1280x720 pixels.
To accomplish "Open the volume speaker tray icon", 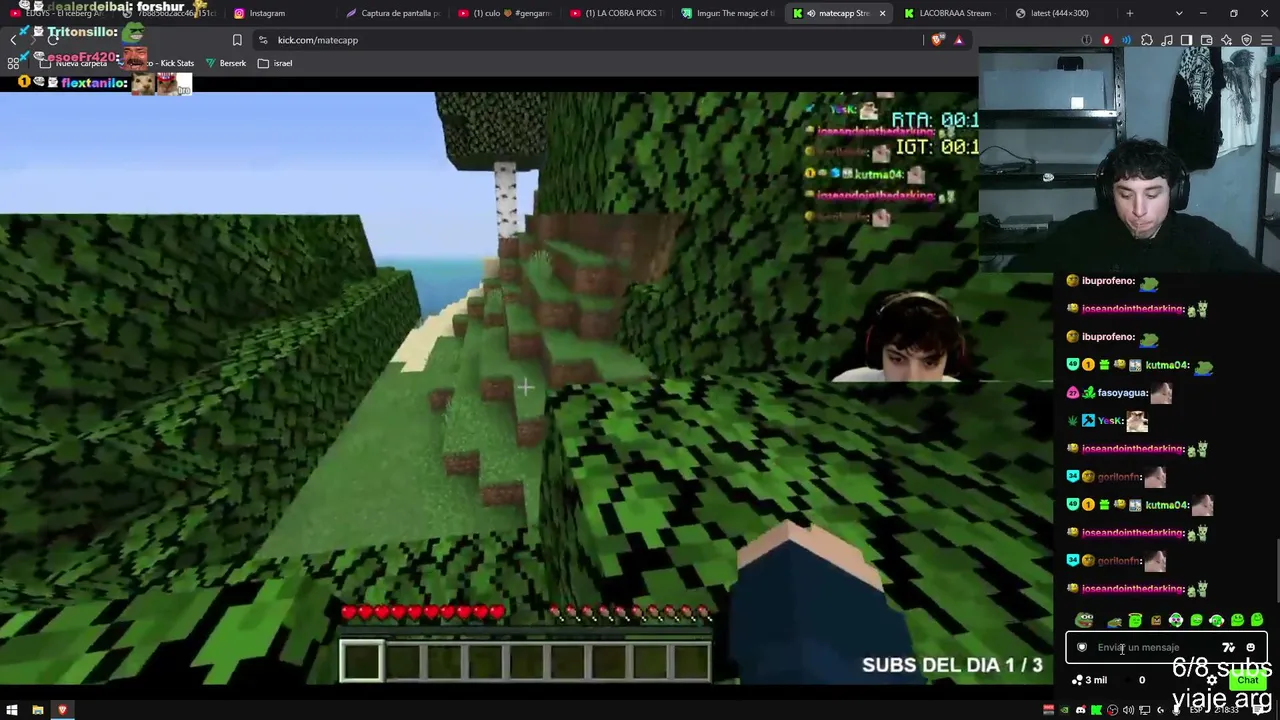I will [x=1129, y=710].
